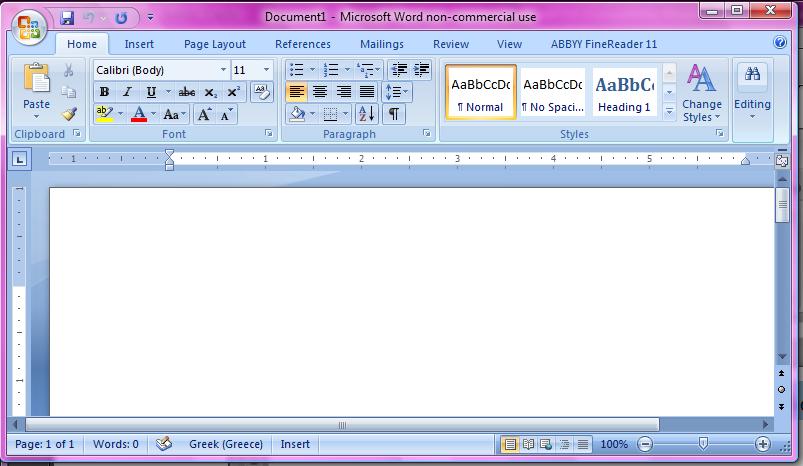Save the document from Quick Access toolbar

coord(67,18)
